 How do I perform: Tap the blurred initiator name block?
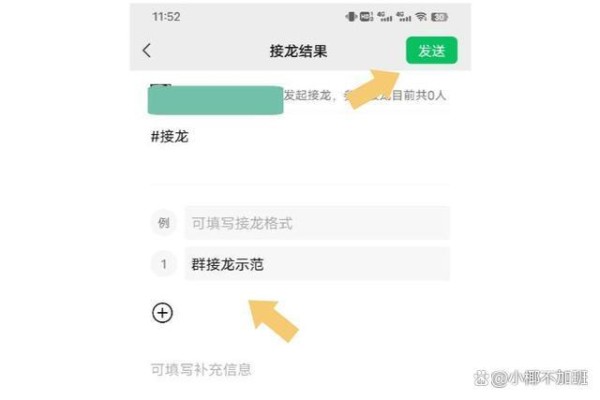tap(215, 100)
